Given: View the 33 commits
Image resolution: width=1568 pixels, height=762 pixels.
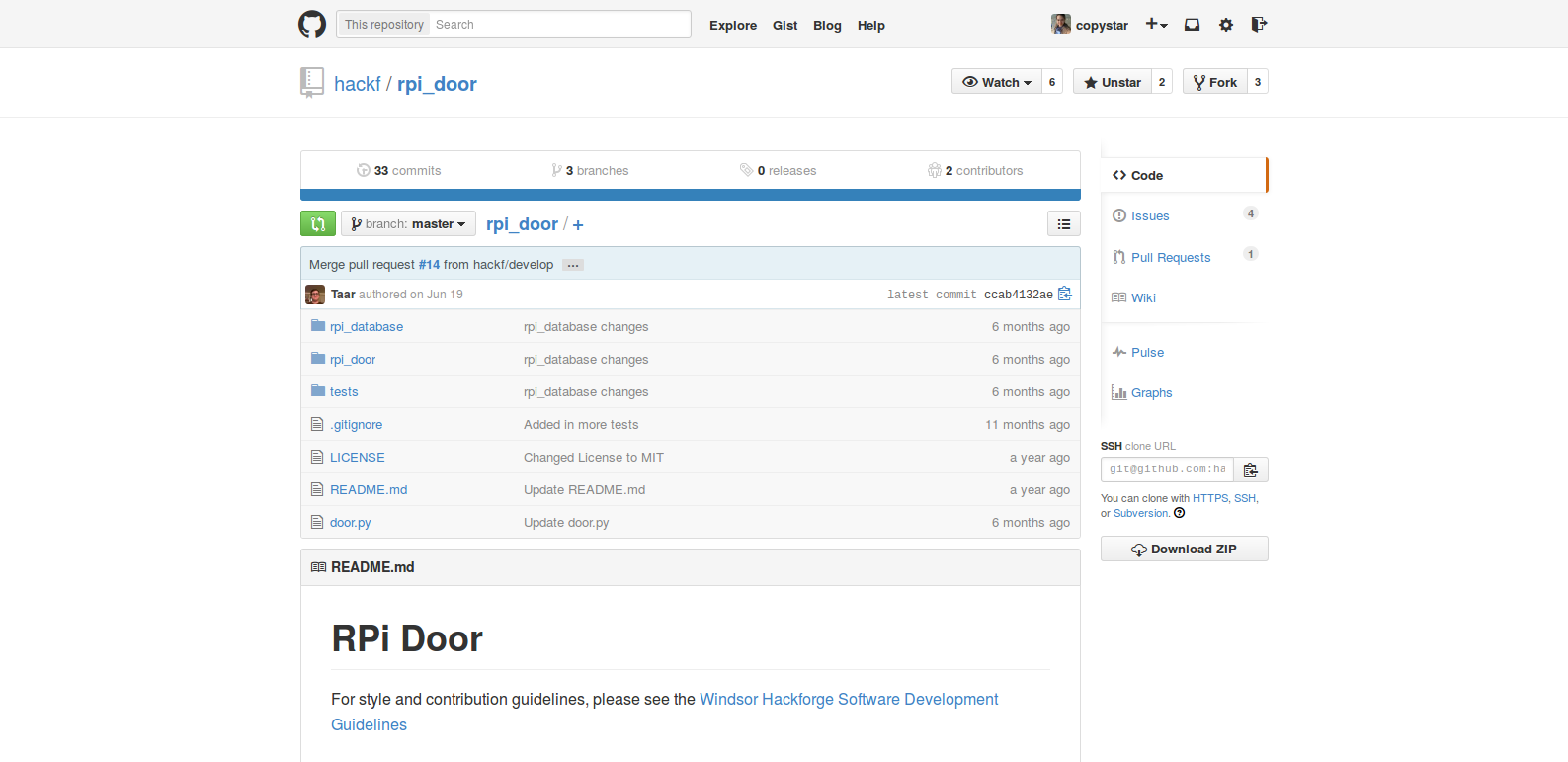Looking at the screenshot, I should point(398,170).
